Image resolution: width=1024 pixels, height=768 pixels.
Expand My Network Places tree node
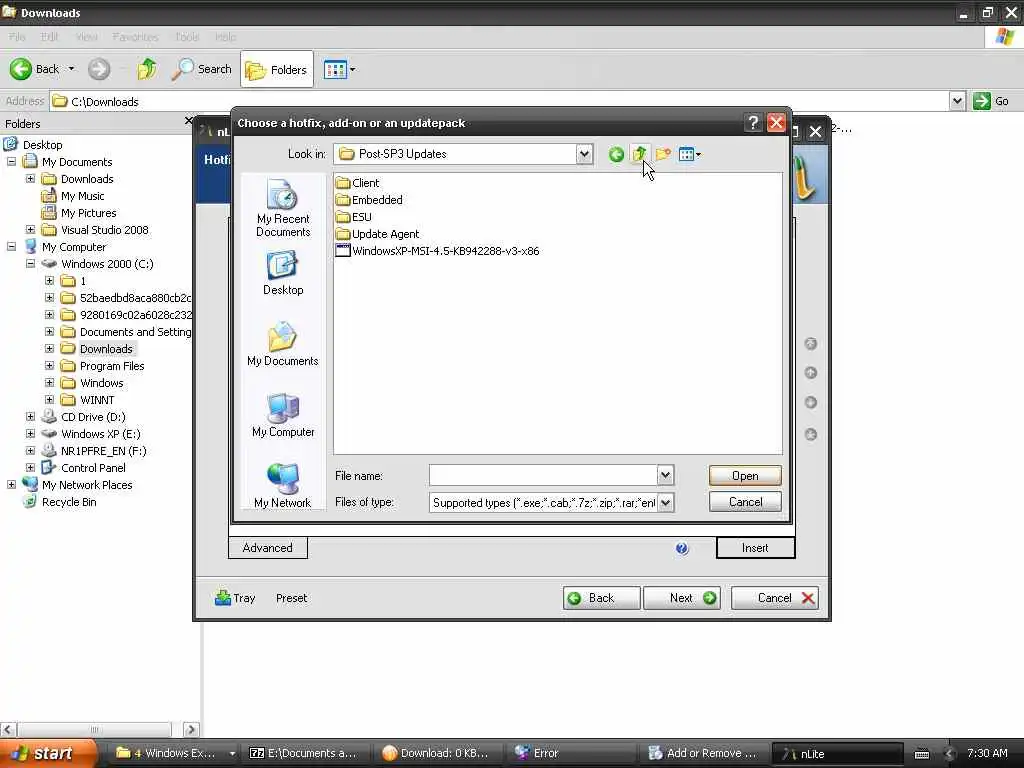12,485
